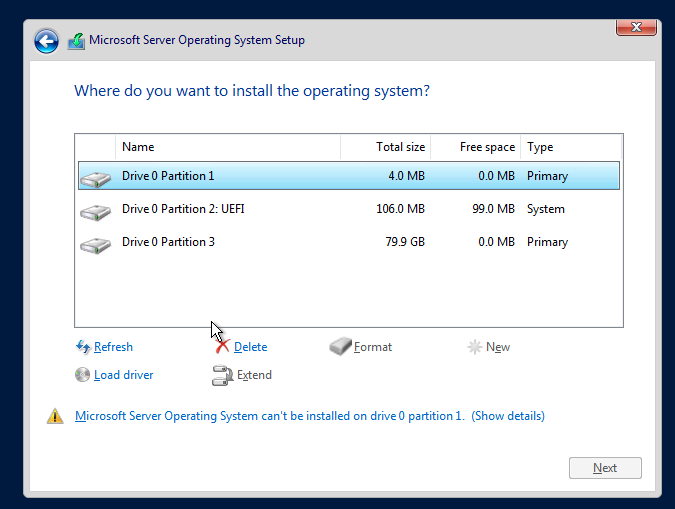Delete the selected partition

(x=251, y=347)
